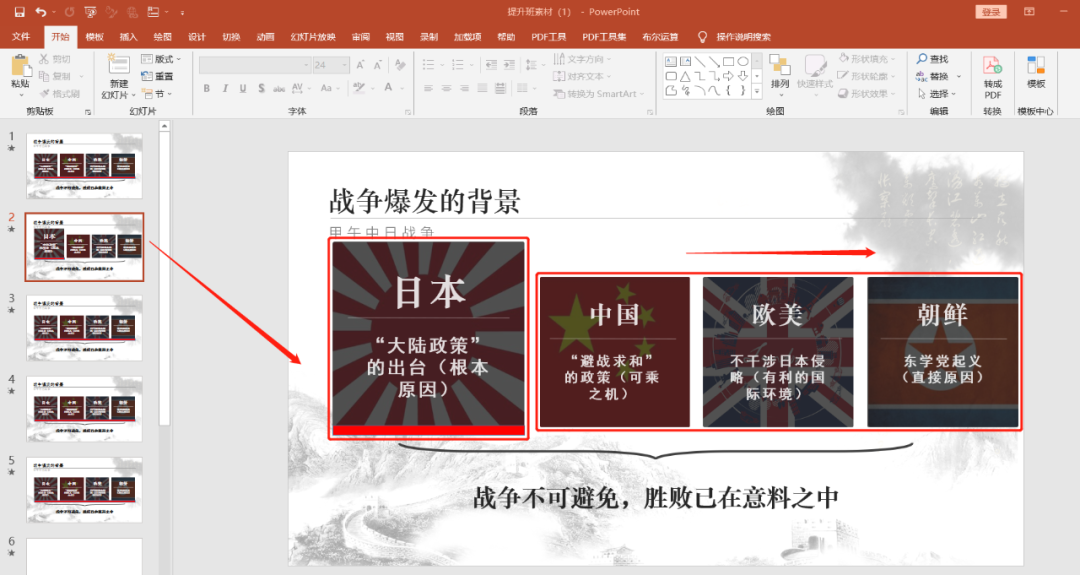This screenshot has width=1080, height=575.
Task: Click the Convert to PDF (转成PDF) icon
Action: (x=993, y=66)
